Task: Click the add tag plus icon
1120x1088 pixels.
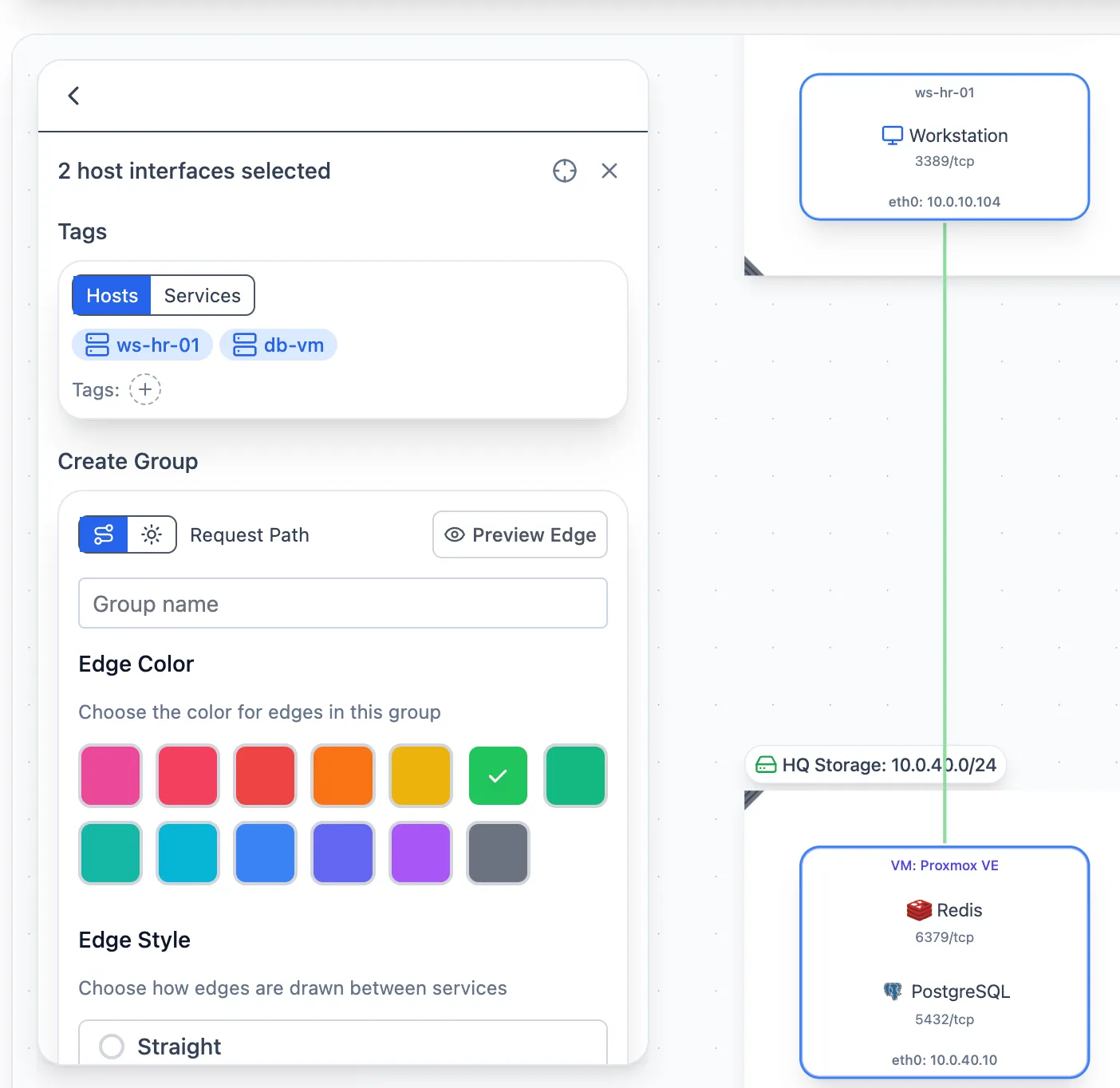Action: pyautogui.click(x=145, y=390)
